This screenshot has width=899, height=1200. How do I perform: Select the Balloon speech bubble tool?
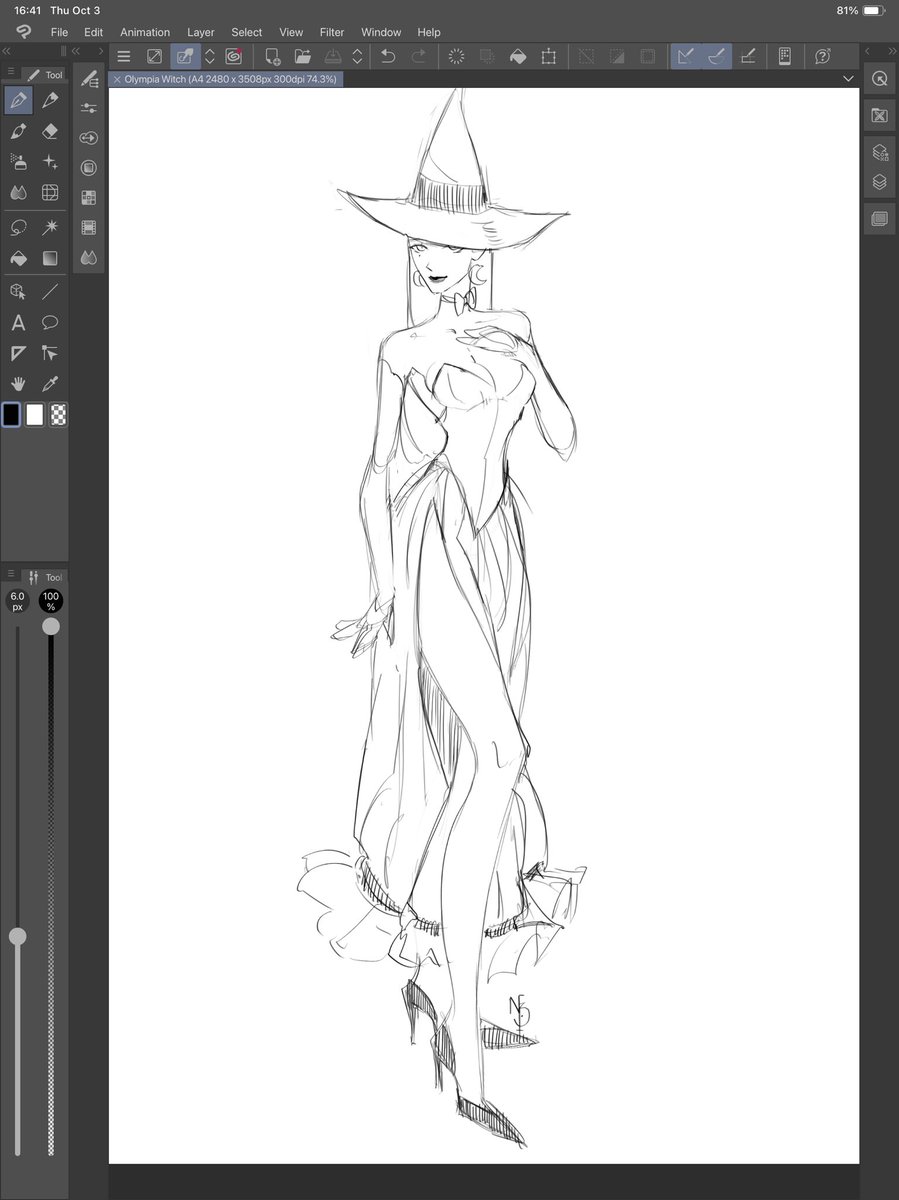pyautogui.click(x=50, y=323)
